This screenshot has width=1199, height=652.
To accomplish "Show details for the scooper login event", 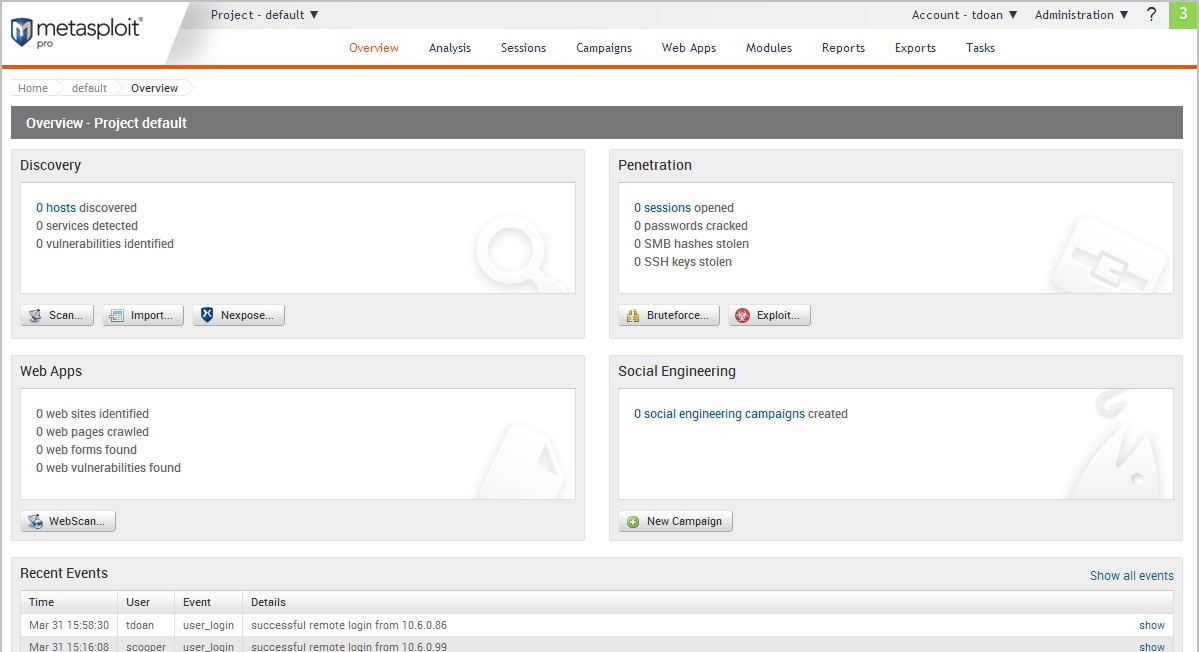I will 1152,647.
